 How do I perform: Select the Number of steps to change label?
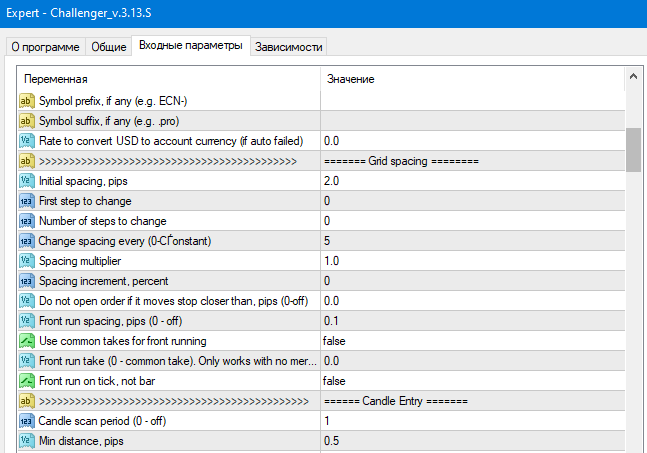102,221
